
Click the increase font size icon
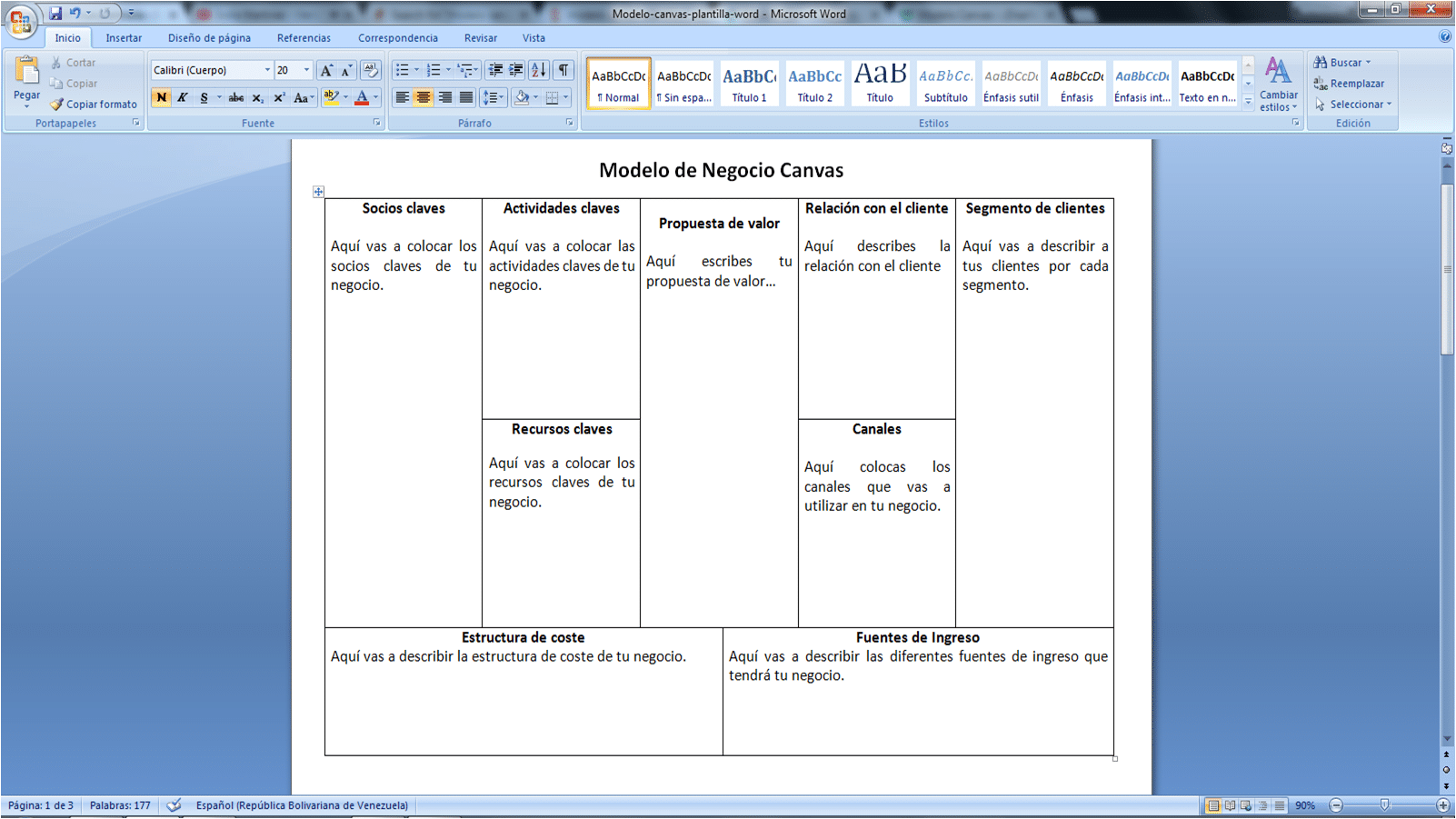click(x=326, y=70)
